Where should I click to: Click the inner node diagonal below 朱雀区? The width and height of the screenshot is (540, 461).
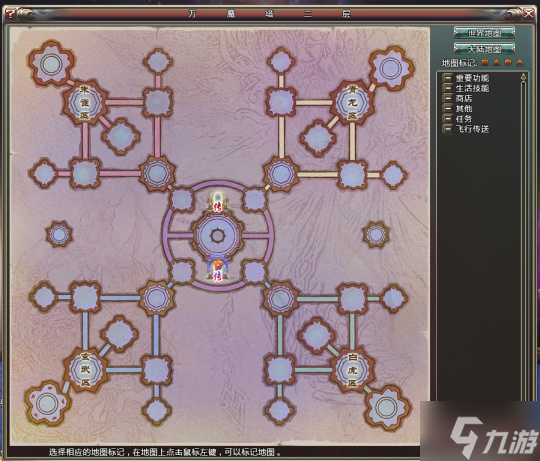[x=121, y=136]
